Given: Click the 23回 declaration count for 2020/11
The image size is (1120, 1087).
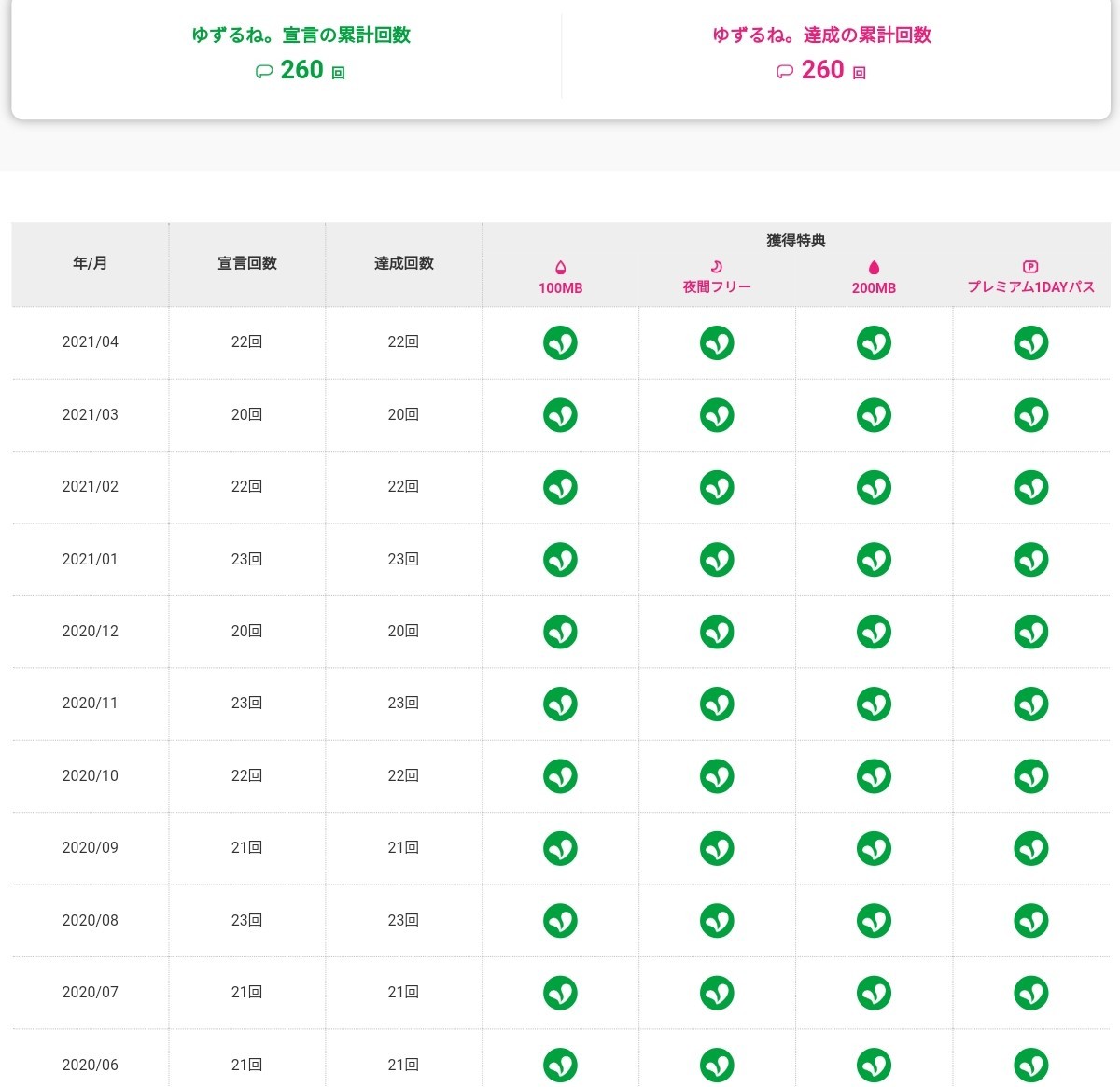Looking at the screenshot, I should click(x=247, y=704).
